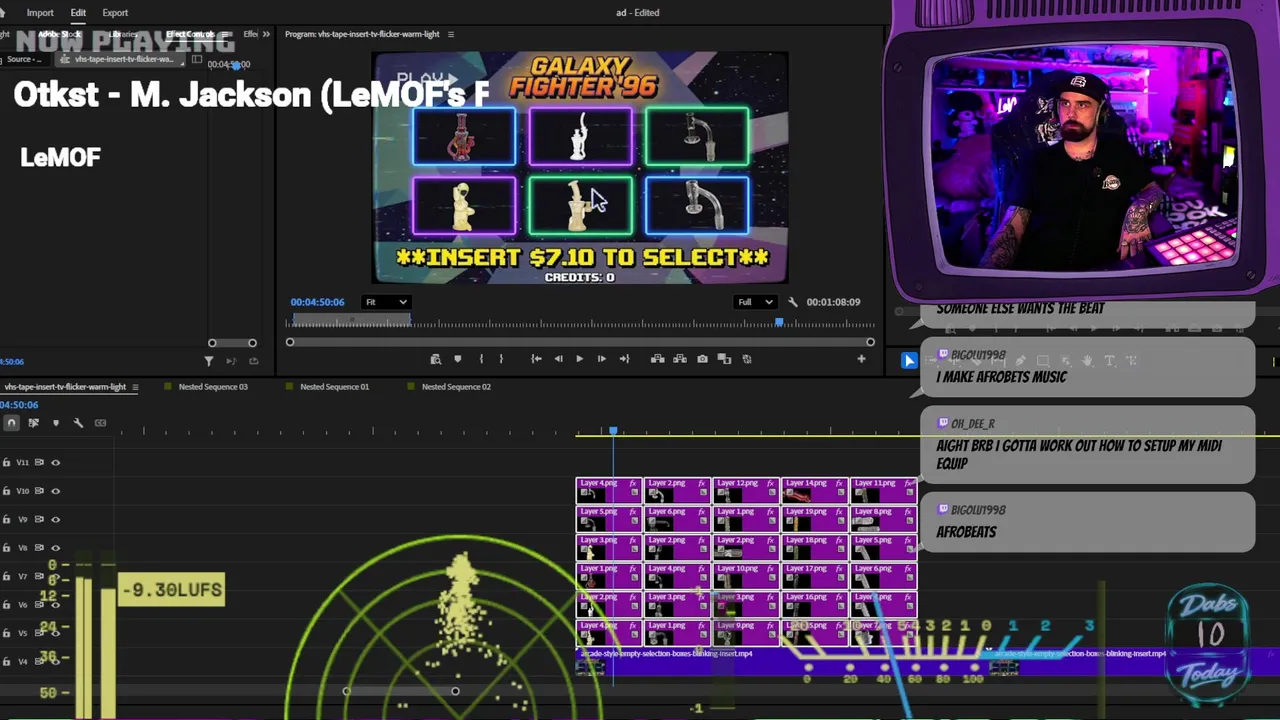Click the timeline captions CC icon
Image resolution: width=1280 pixels, height=720 pixels.
click(100, 423)
